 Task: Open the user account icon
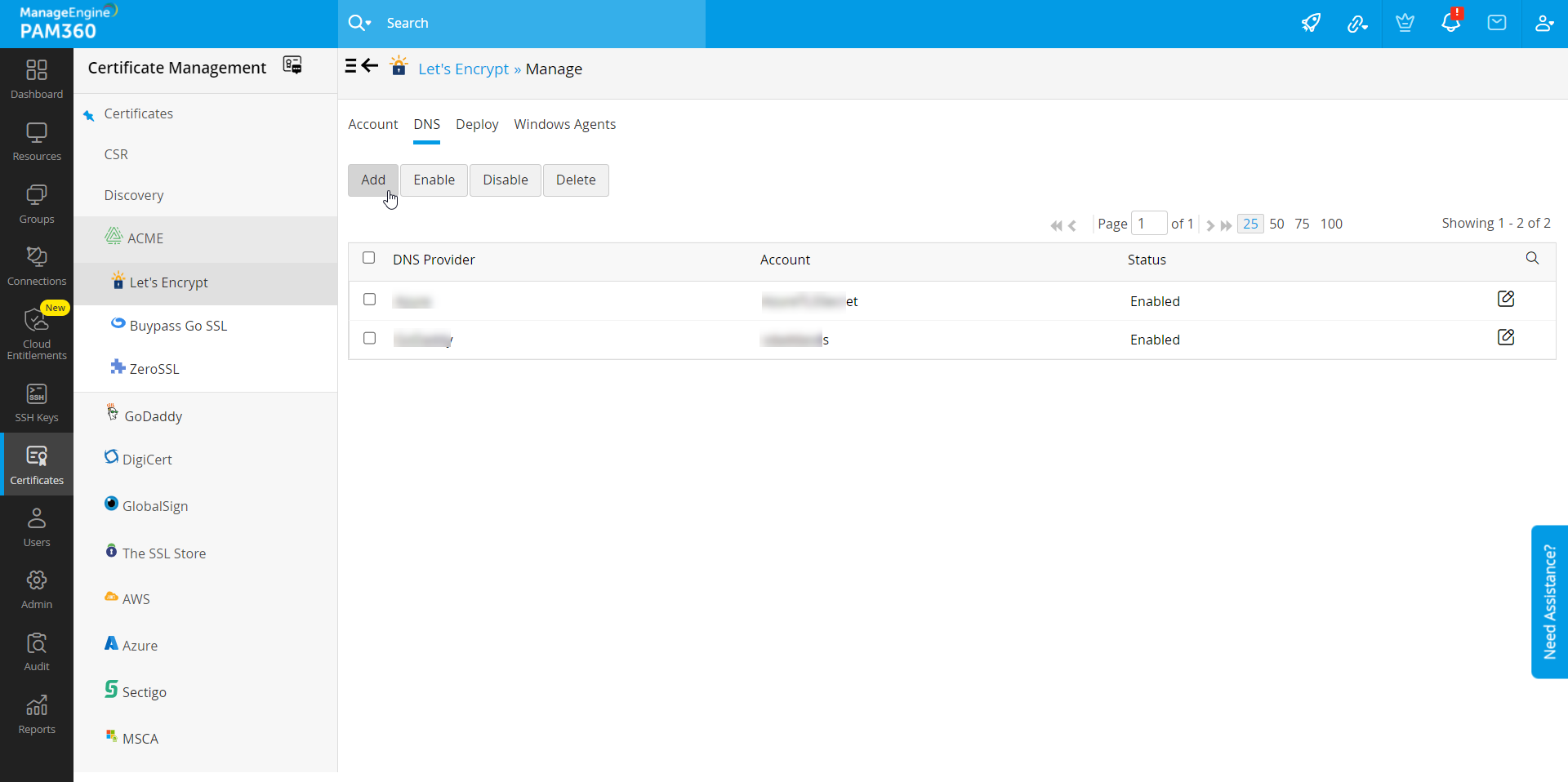coord(1543,23)
